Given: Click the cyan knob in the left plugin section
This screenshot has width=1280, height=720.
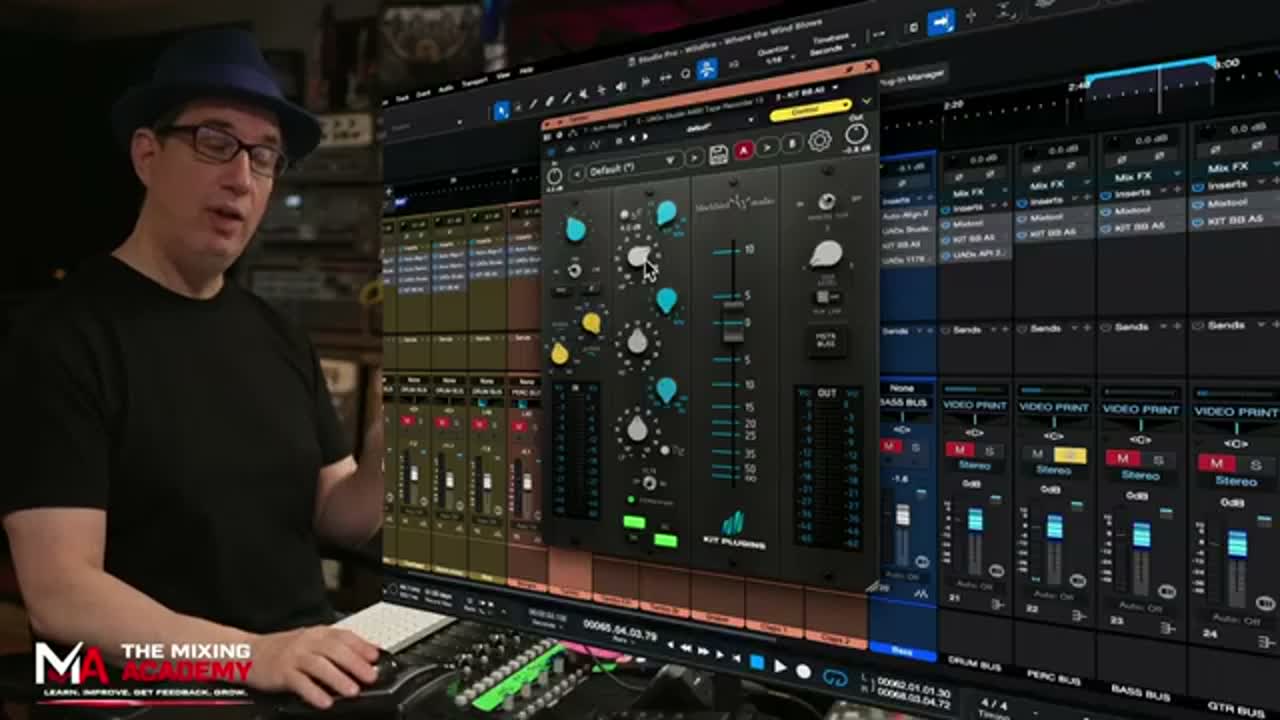Looking at the screenshot, I should (x=576, y=229).
